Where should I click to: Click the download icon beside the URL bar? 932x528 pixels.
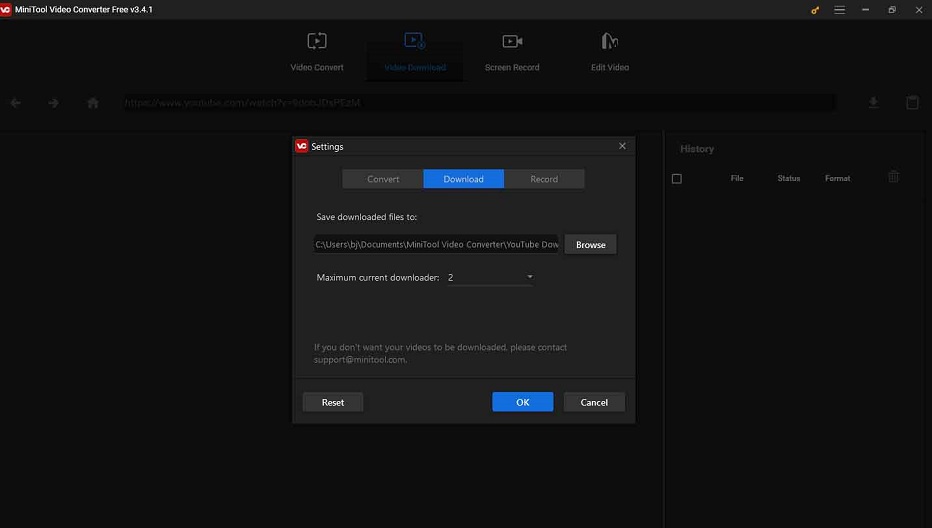(873, 103)
